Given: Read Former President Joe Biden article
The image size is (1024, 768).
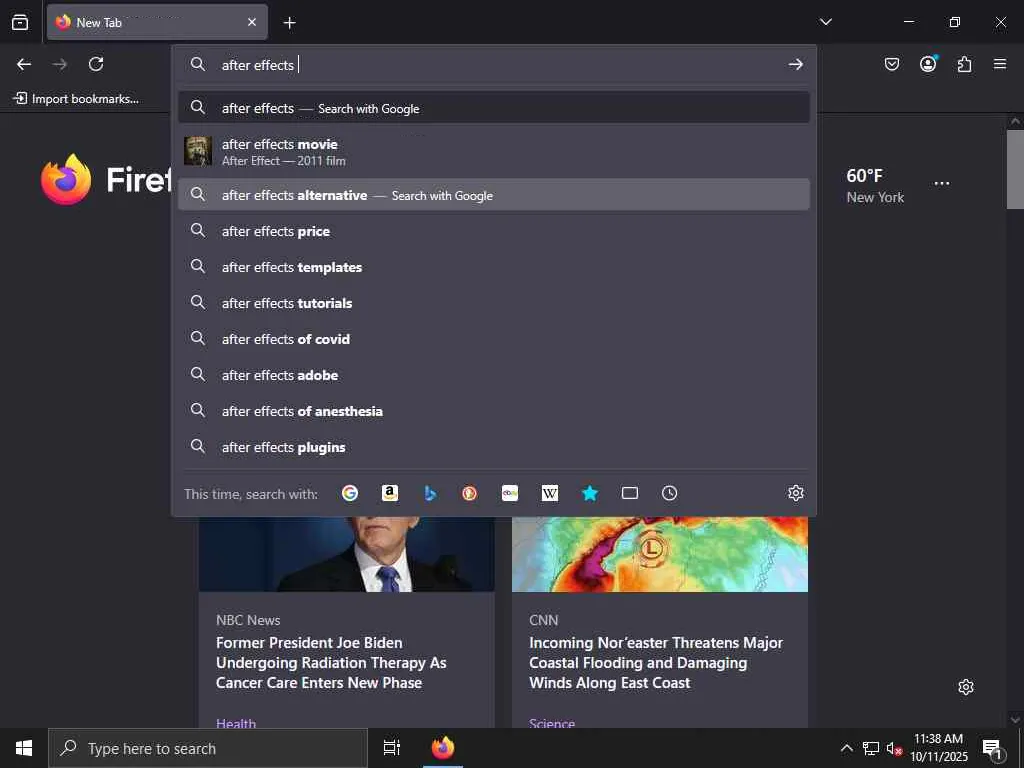Looking at the screenshot, I should coord(331,663).
